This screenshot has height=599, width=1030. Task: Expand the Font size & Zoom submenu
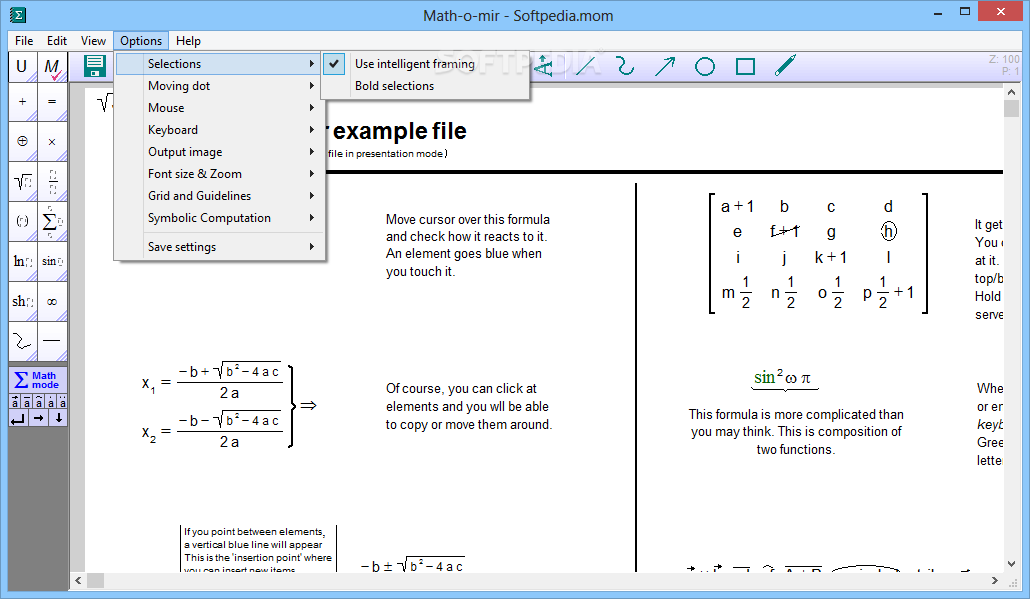[x=219, y=174]
